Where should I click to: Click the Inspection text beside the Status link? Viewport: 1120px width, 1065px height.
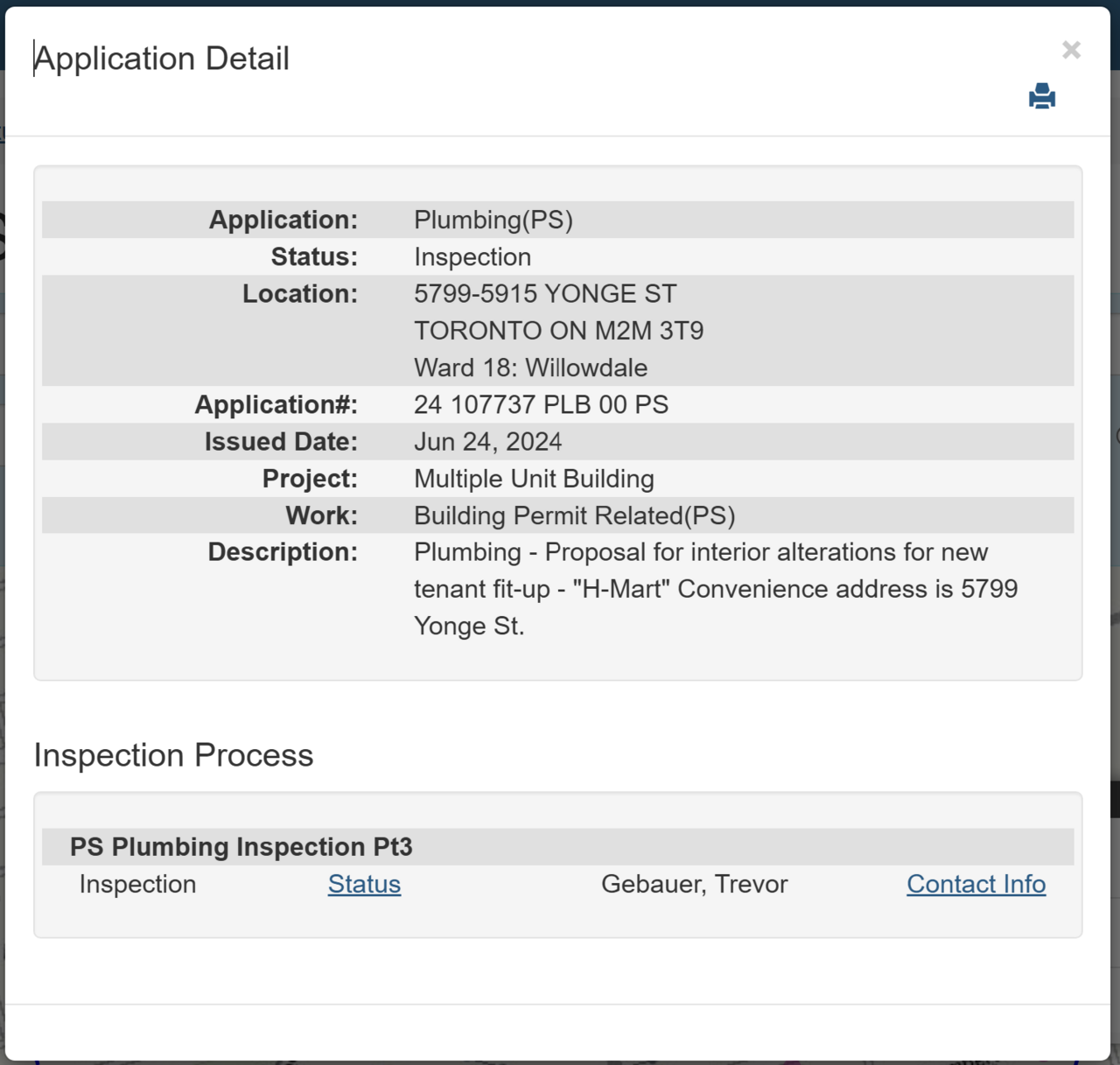click(137, 884)
